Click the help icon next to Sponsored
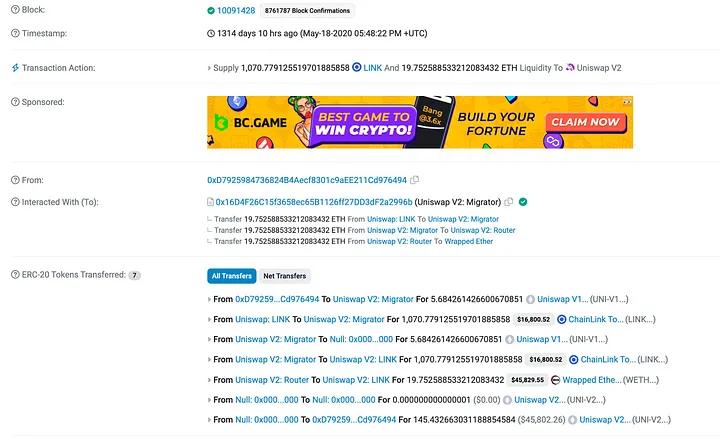This screenshot has height=441, width=720. 14,102
